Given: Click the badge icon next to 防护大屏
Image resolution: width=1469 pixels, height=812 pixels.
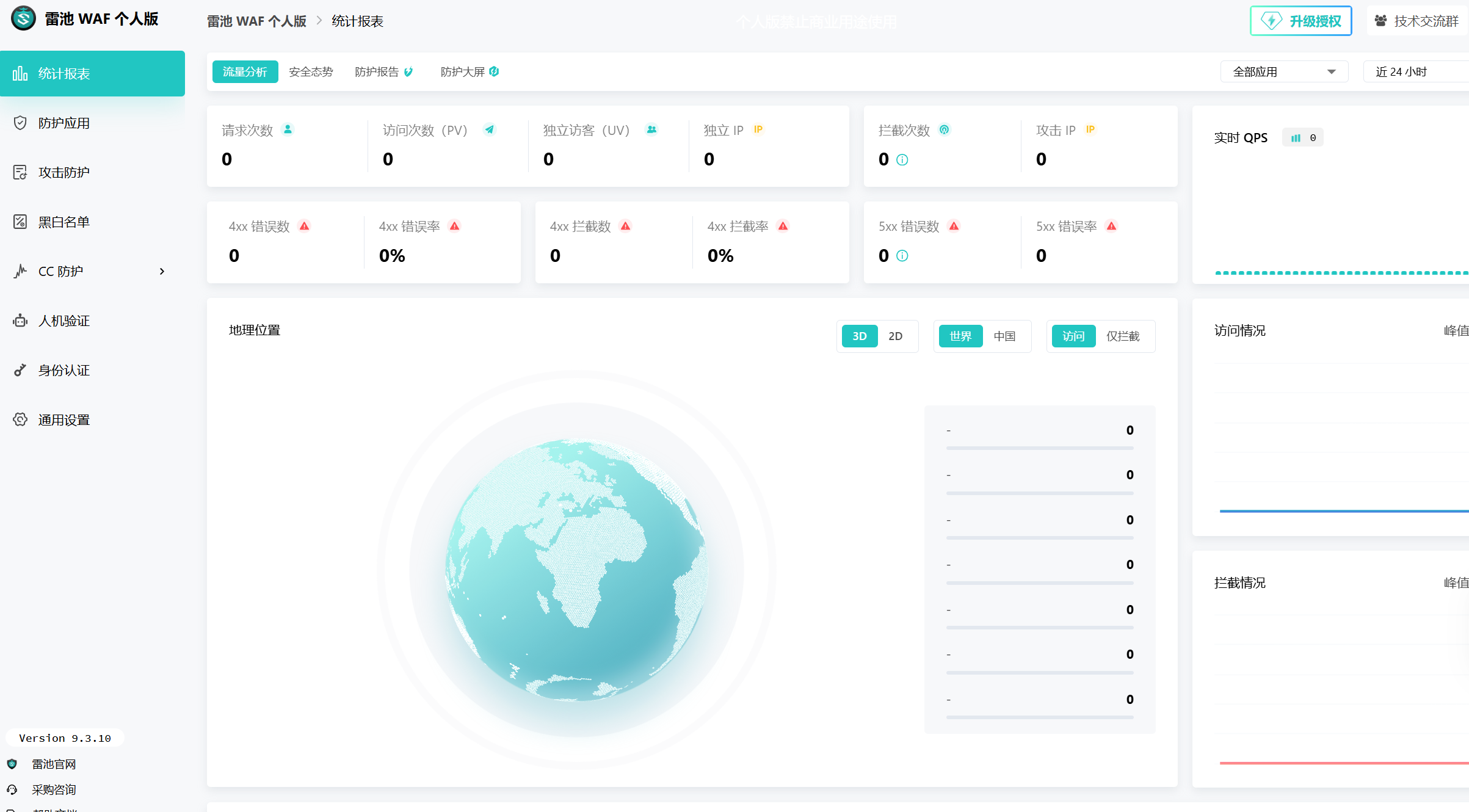Looking at the screenshot, I should click(x=494, y=71).
